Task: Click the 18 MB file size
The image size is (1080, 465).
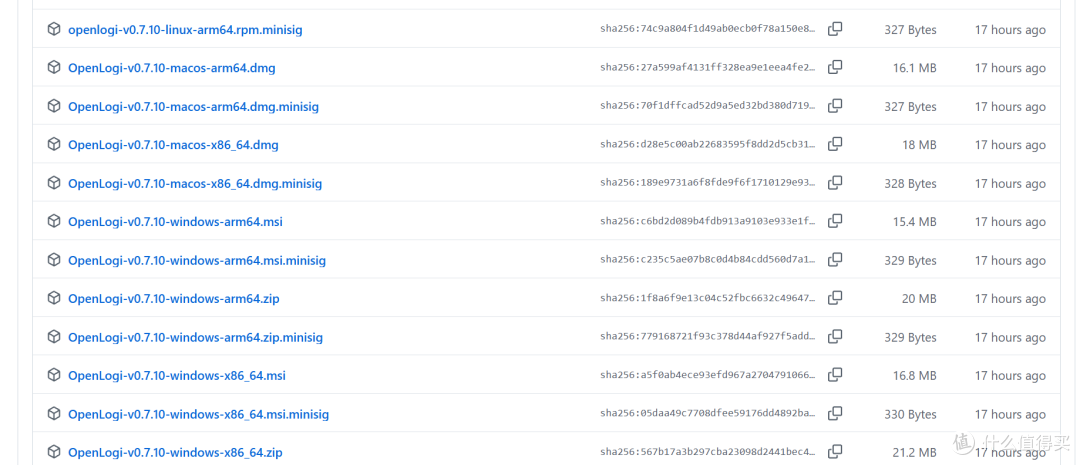Action: 919,145
